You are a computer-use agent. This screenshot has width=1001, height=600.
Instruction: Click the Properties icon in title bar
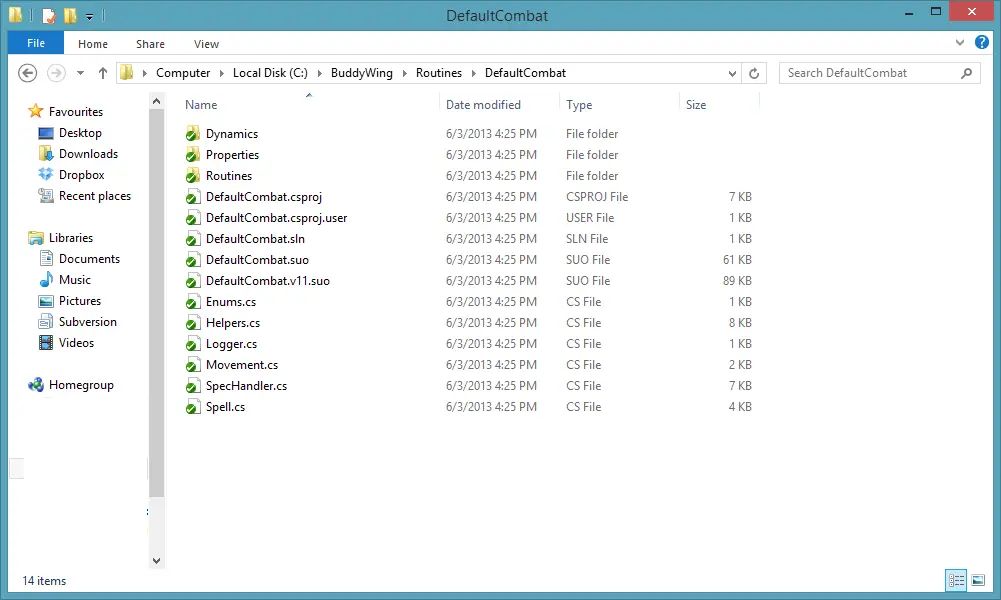click(x=48, y=16)
